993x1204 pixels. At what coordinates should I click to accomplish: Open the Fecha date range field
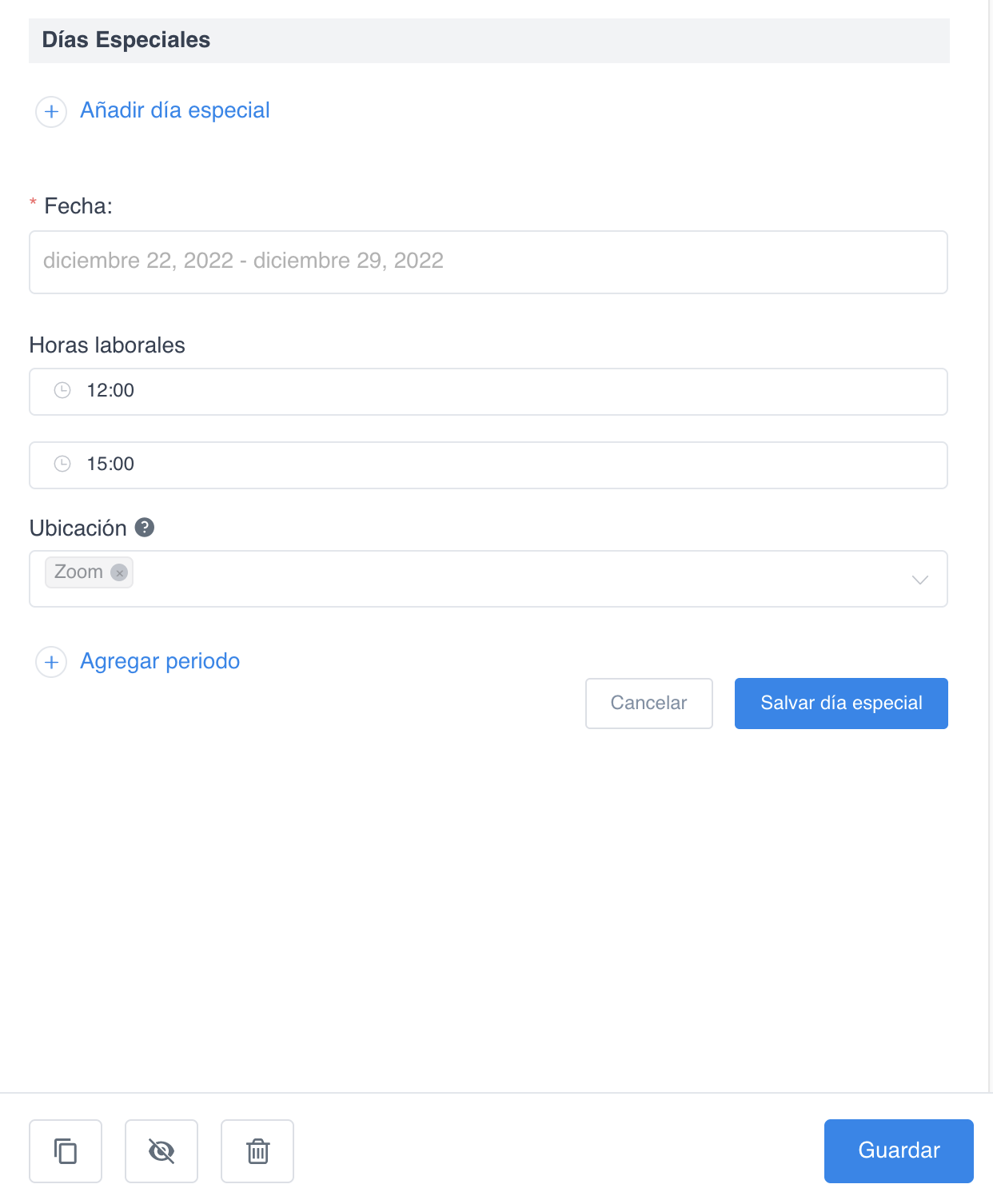[x=488, y=261]
